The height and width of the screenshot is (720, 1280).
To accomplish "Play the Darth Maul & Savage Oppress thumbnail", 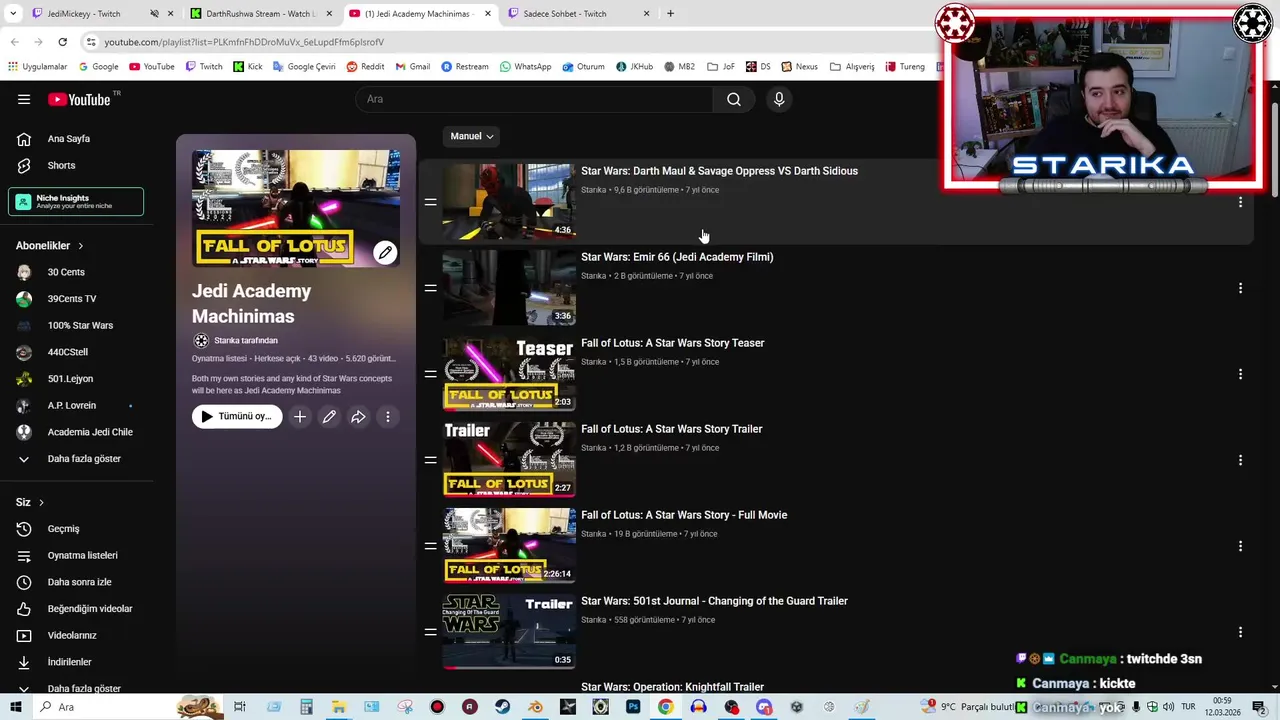I will [x=509, y=202].
